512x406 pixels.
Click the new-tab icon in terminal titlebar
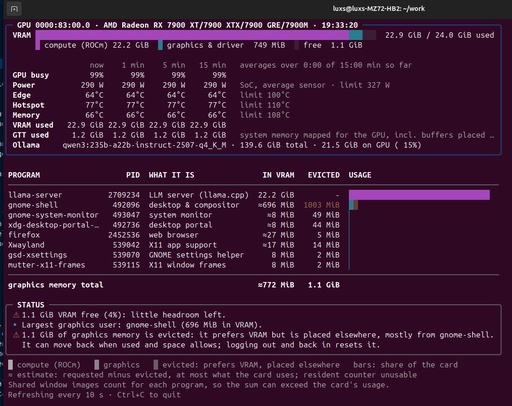click(x=14, y=9)
